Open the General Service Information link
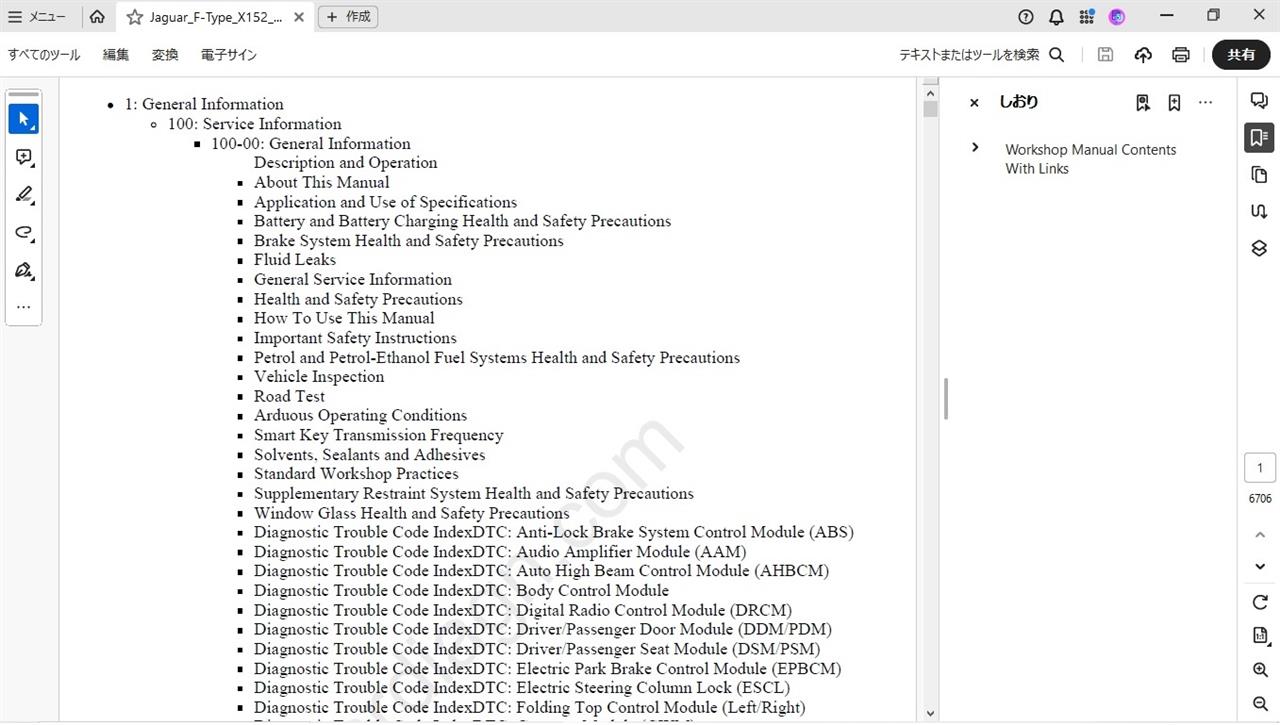1280x725 pixels. [x=352, y=279]
